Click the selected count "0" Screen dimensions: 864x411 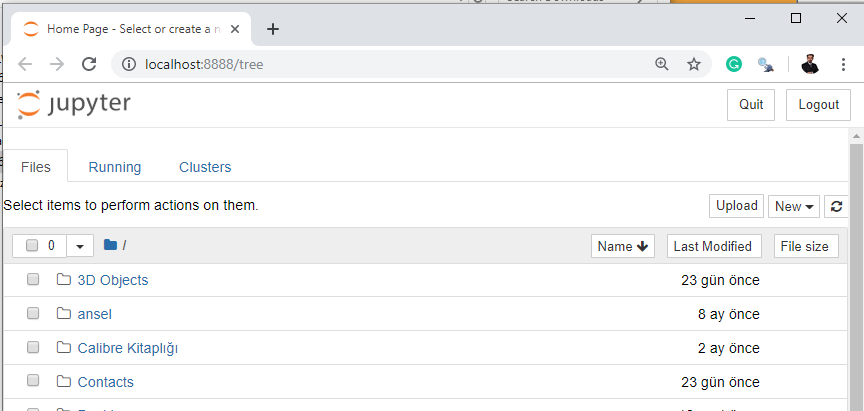click(x=51, y=246)
